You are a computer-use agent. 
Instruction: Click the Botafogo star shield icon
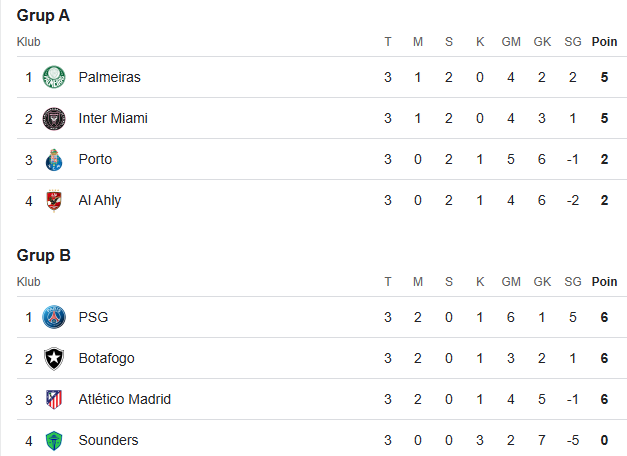54,358
